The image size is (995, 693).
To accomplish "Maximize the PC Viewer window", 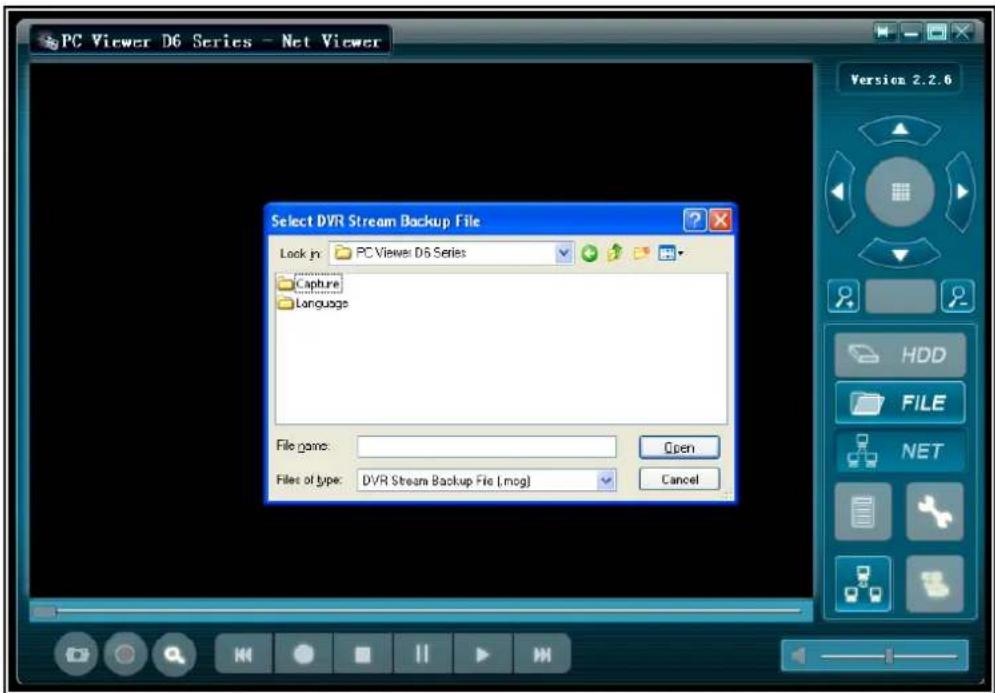I will tap(937, 32).
